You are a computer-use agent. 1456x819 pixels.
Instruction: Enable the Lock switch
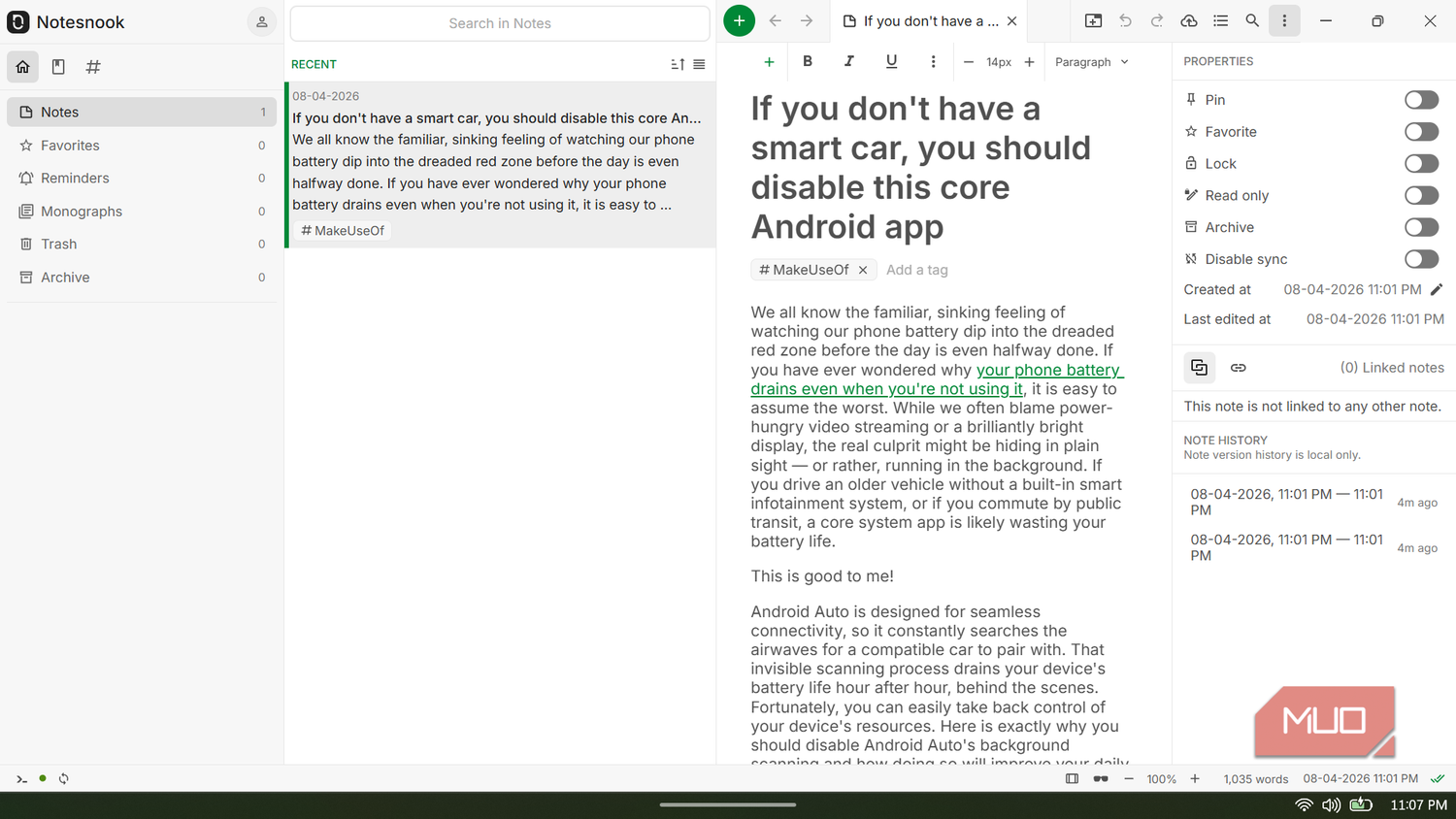(1421, 164)
